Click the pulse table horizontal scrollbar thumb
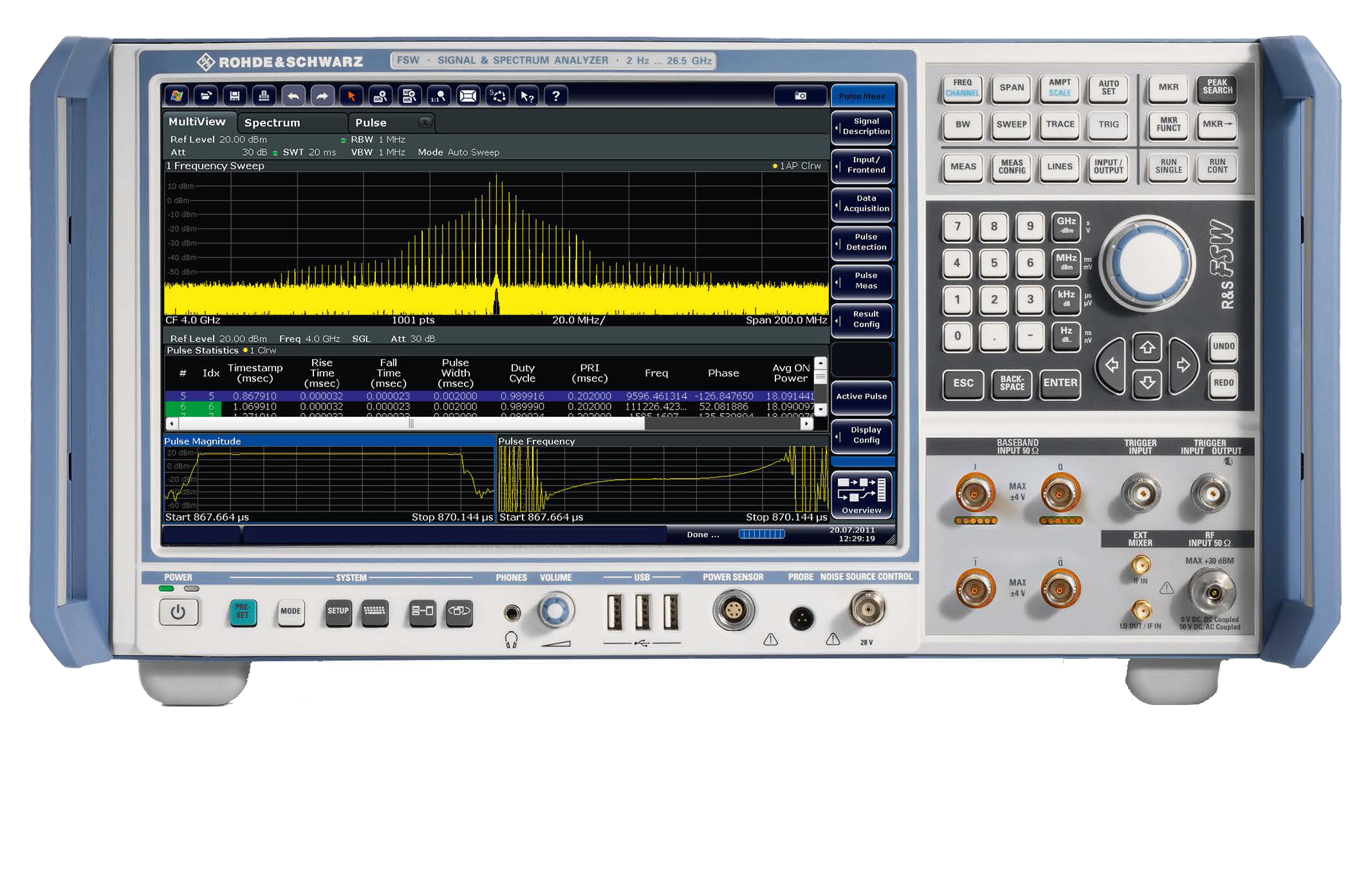This screenshot has height=880, width=1372. (411, 424)
